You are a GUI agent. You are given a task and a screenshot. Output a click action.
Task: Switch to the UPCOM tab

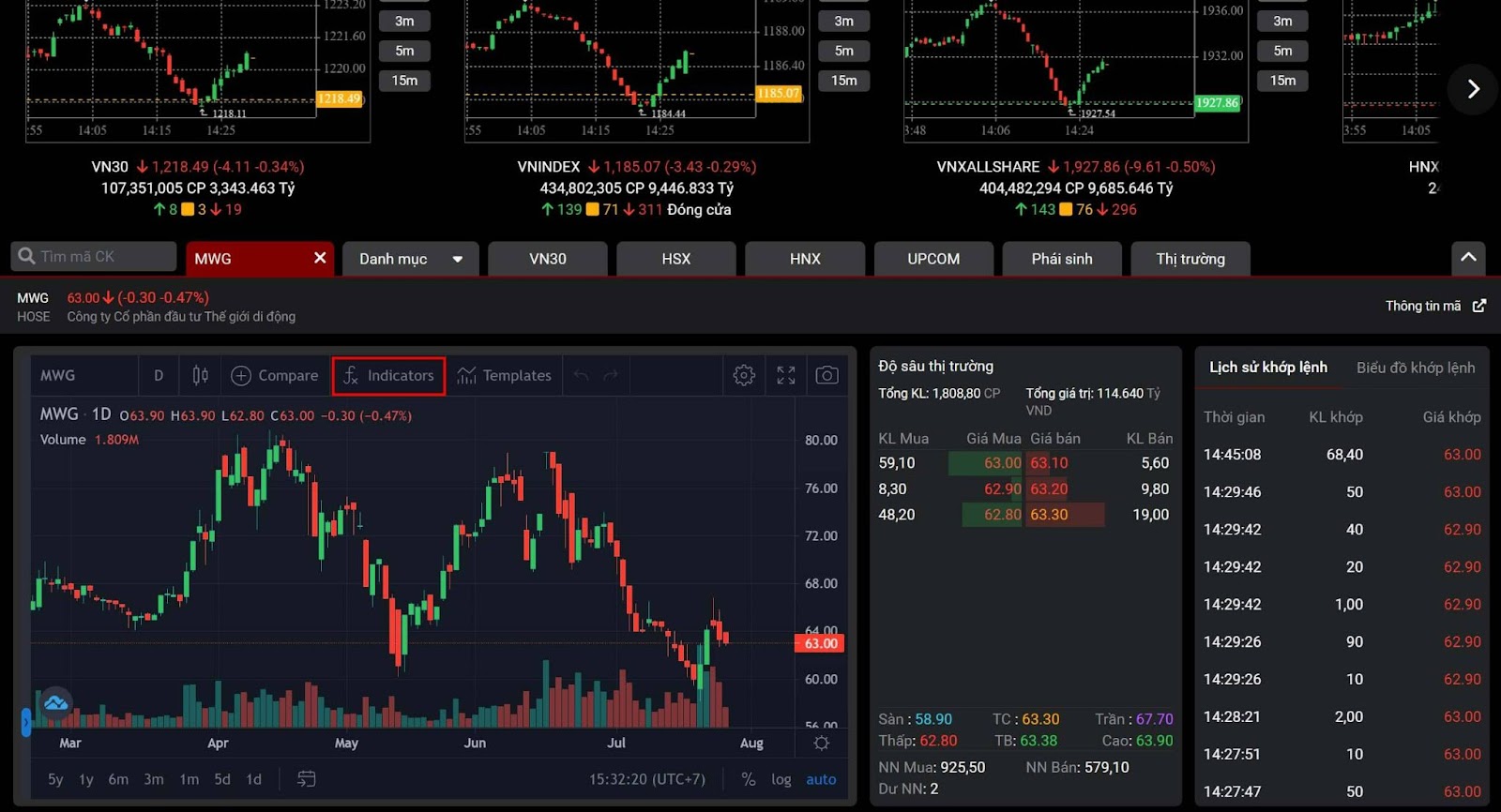(933, 259)
